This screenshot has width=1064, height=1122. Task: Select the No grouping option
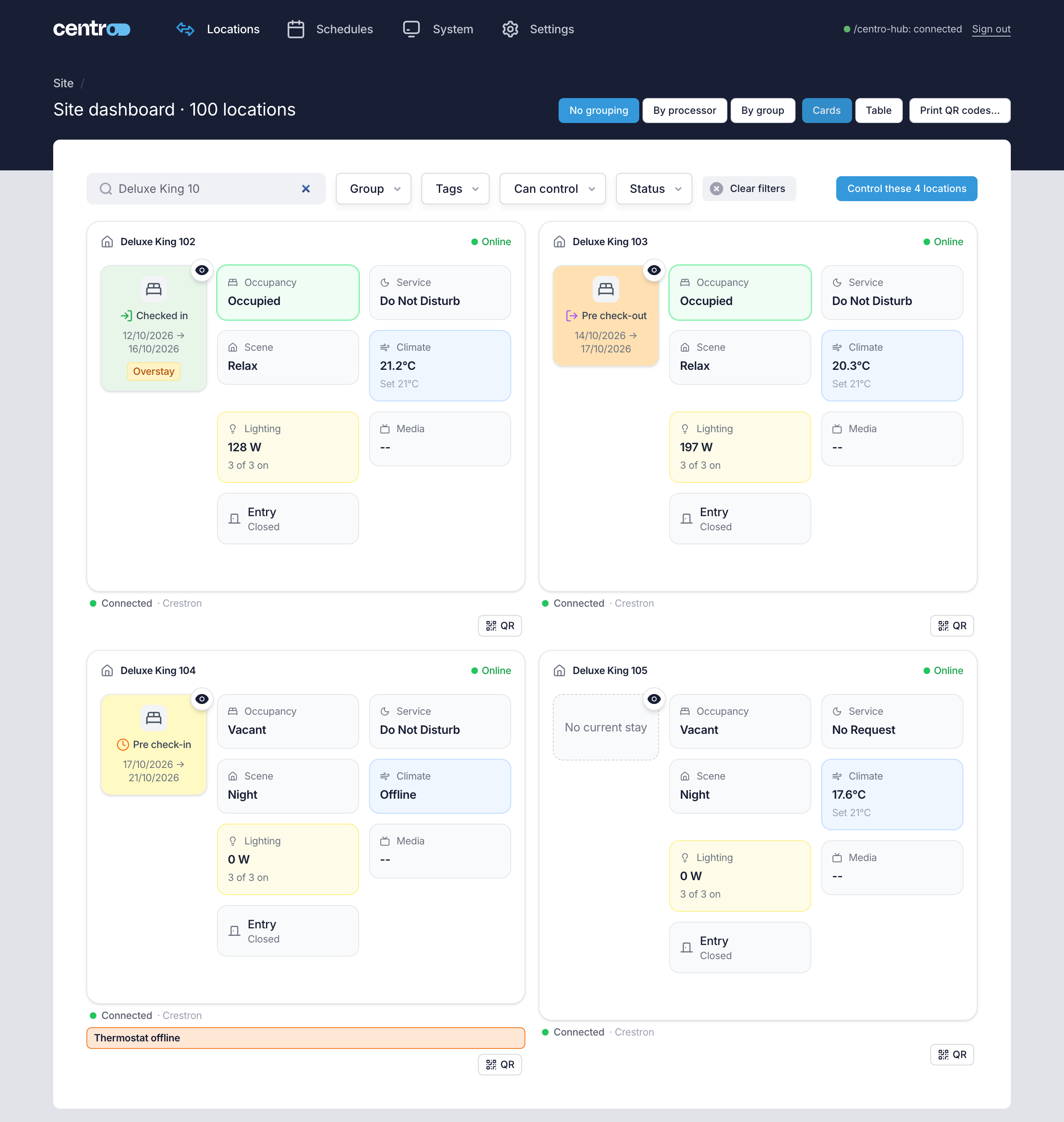(x=598, y=111)
